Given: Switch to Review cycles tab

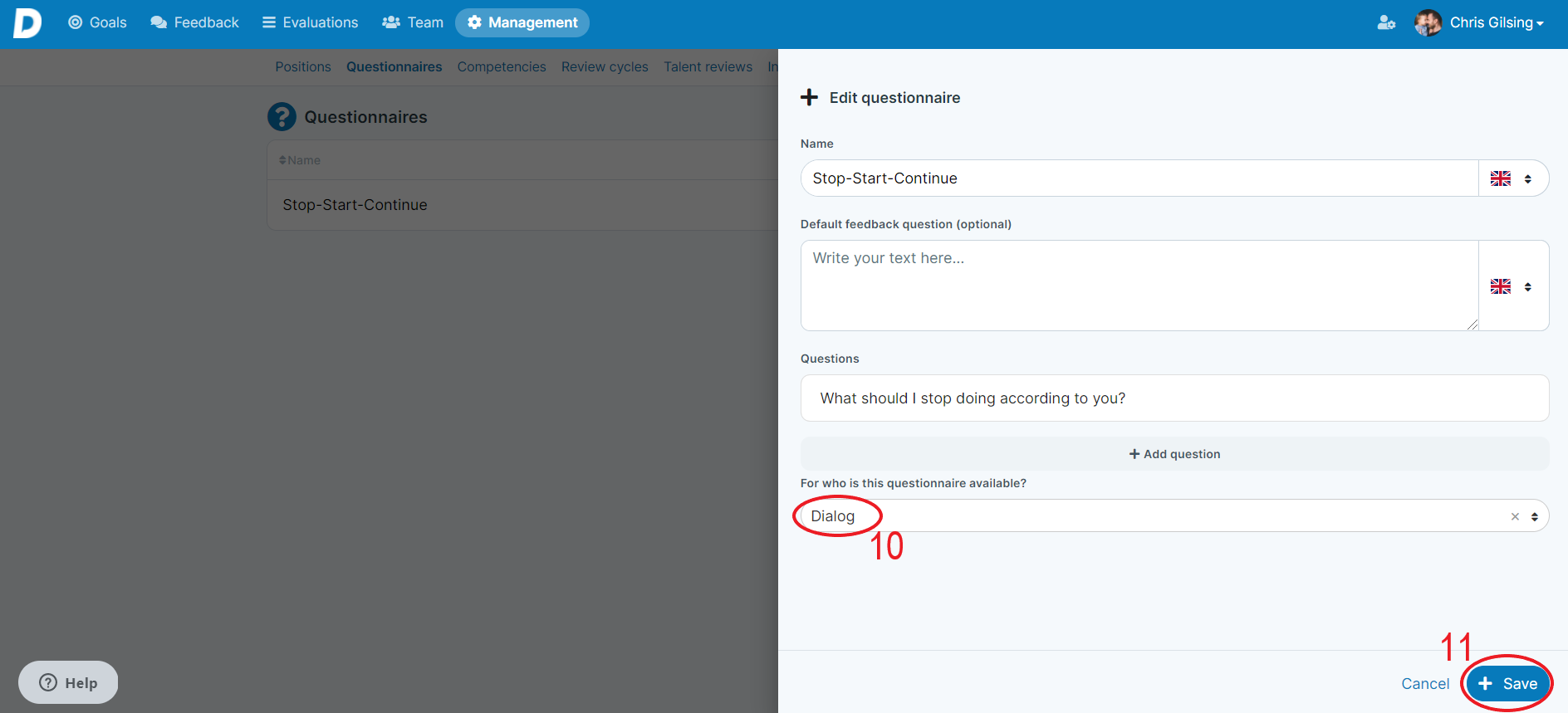Looking at the screenshot, I should click(605, 66).
